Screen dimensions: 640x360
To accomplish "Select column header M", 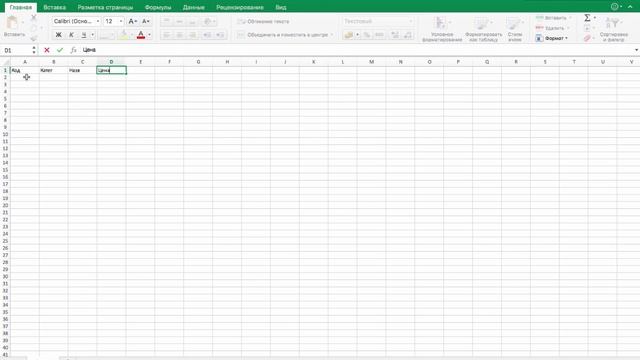I will pos(371,62).
